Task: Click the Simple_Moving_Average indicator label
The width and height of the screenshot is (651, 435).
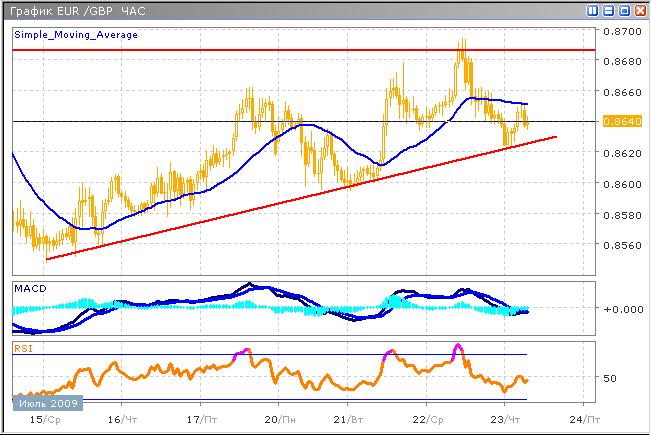Action: (x=69, y=33)
